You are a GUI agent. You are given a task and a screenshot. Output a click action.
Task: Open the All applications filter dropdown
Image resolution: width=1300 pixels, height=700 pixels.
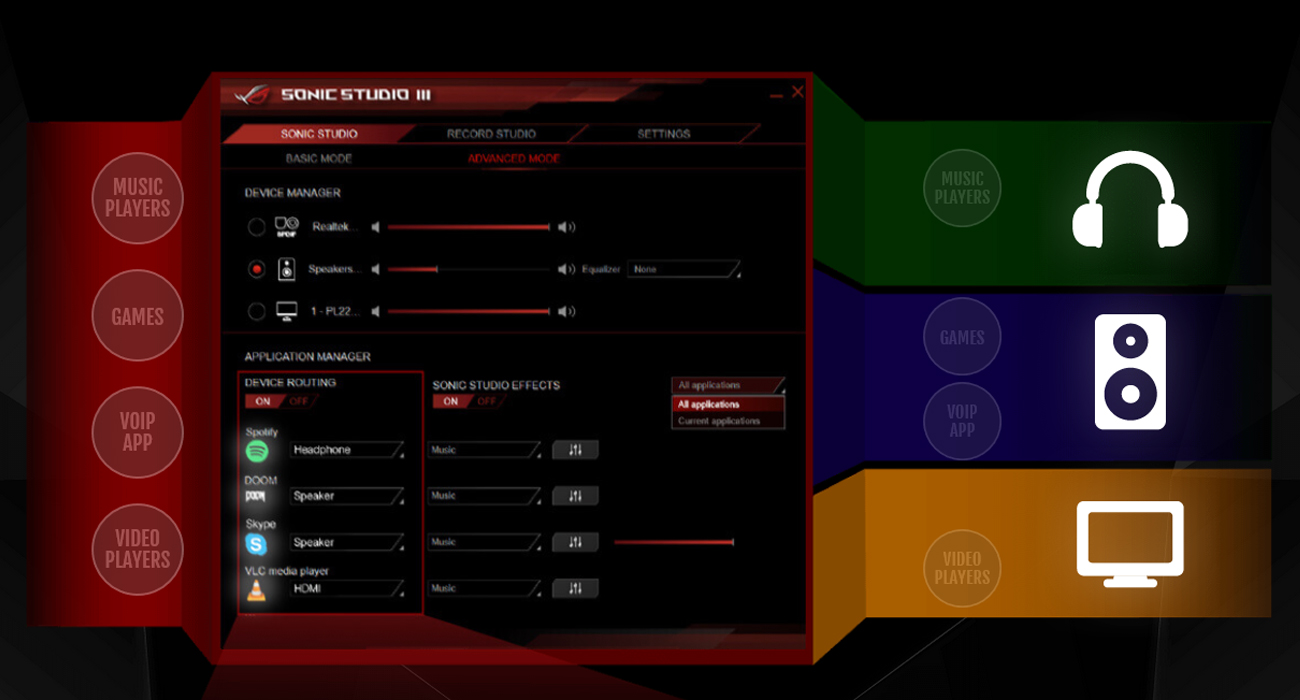728,385
